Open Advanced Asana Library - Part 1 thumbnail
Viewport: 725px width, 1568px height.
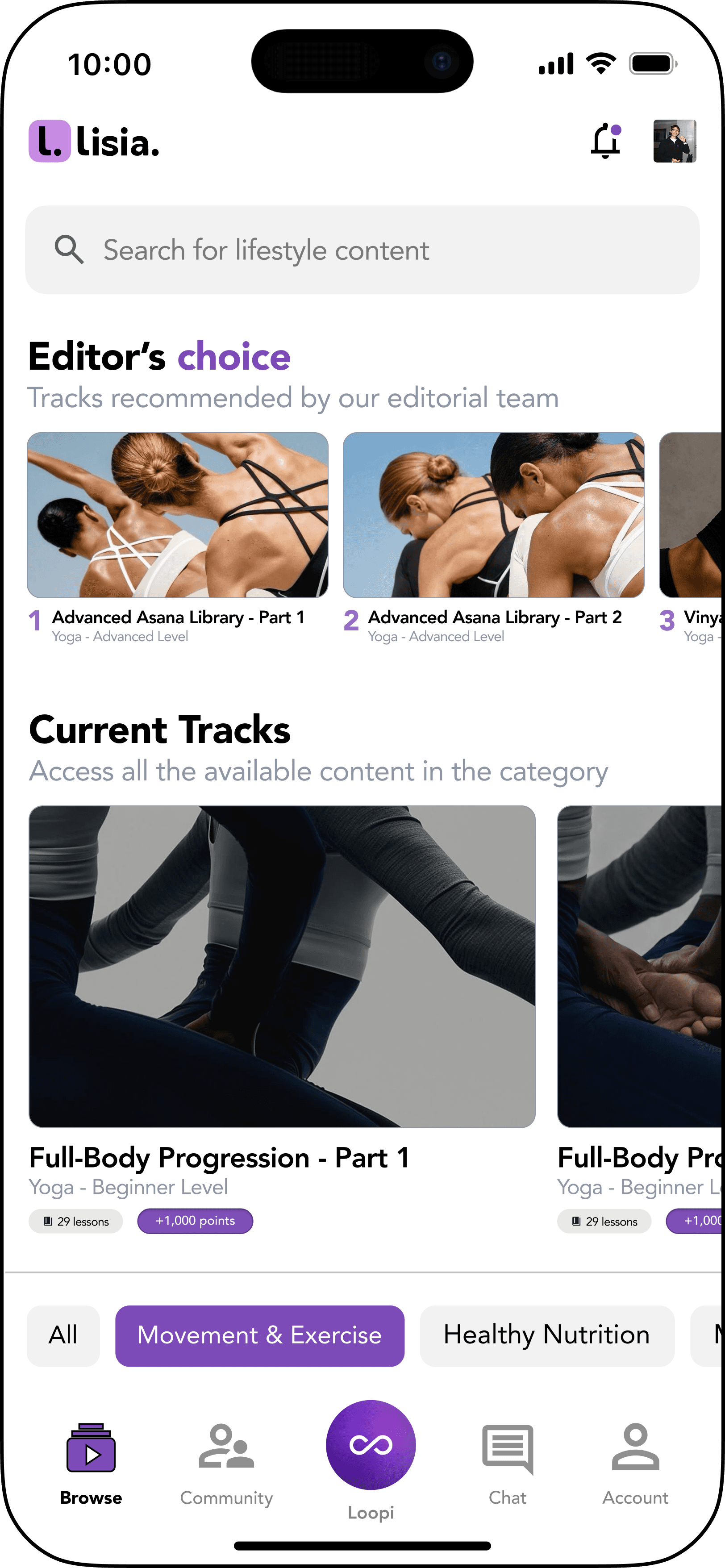(x=178, y=515)
